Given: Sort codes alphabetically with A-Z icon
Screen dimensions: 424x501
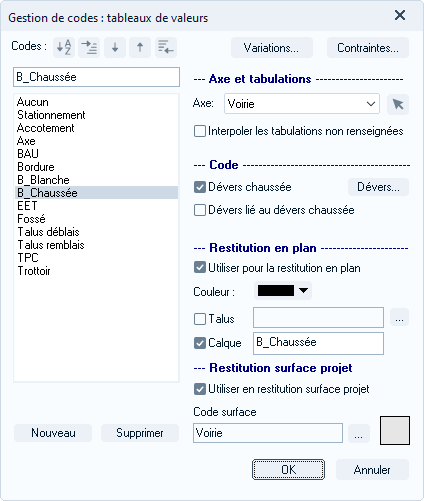Looking at the screenshot, I should point(64,47).
